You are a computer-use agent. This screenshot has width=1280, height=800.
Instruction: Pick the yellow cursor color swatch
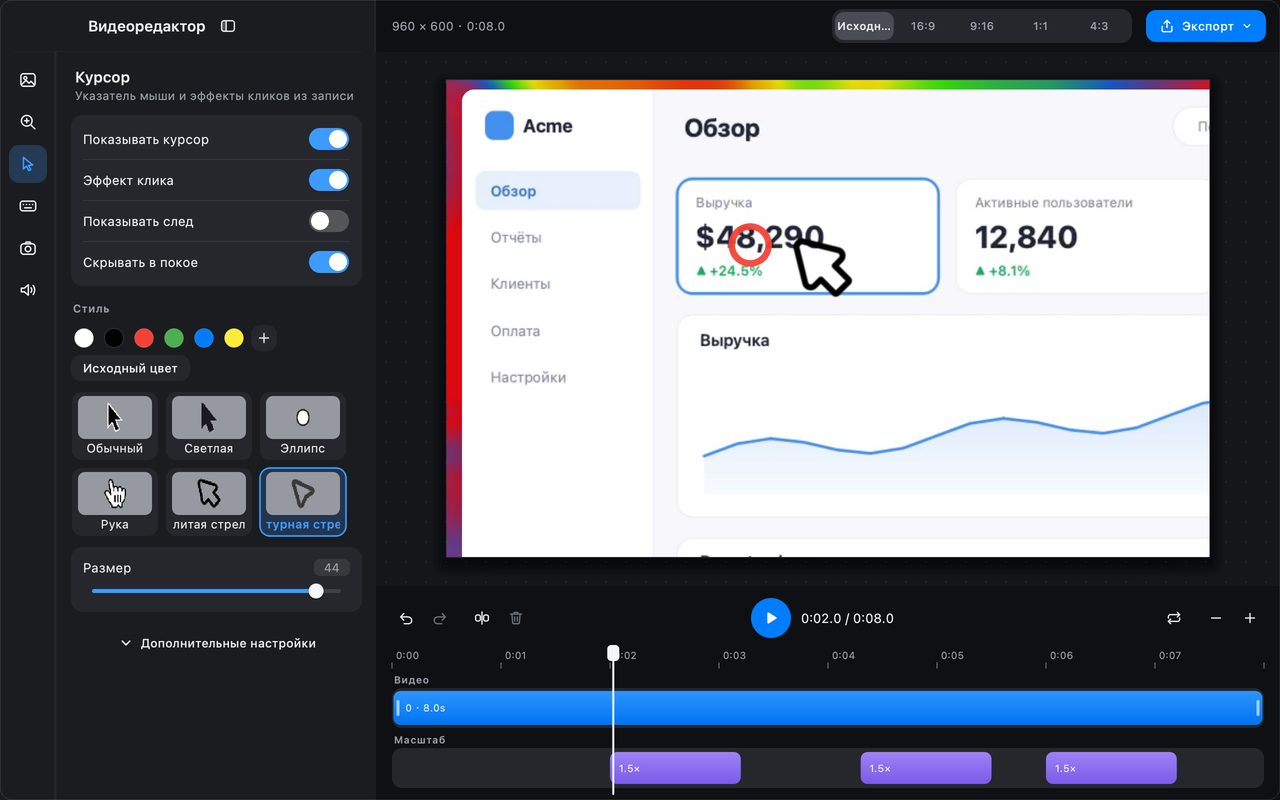tap(234, 338)
